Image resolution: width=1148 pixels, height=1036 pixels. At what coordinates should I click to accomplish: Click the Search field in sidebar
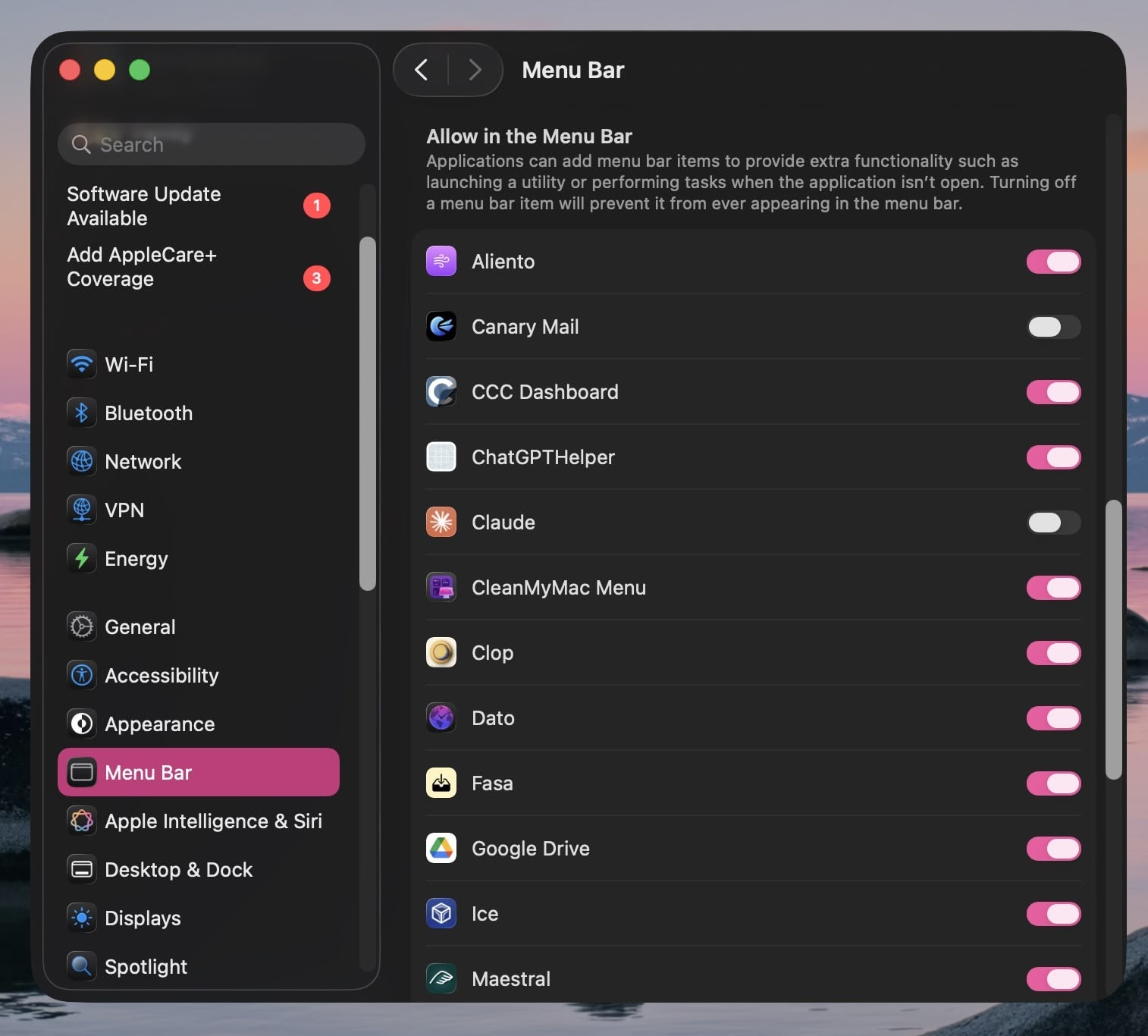click(x=212, y=144)
